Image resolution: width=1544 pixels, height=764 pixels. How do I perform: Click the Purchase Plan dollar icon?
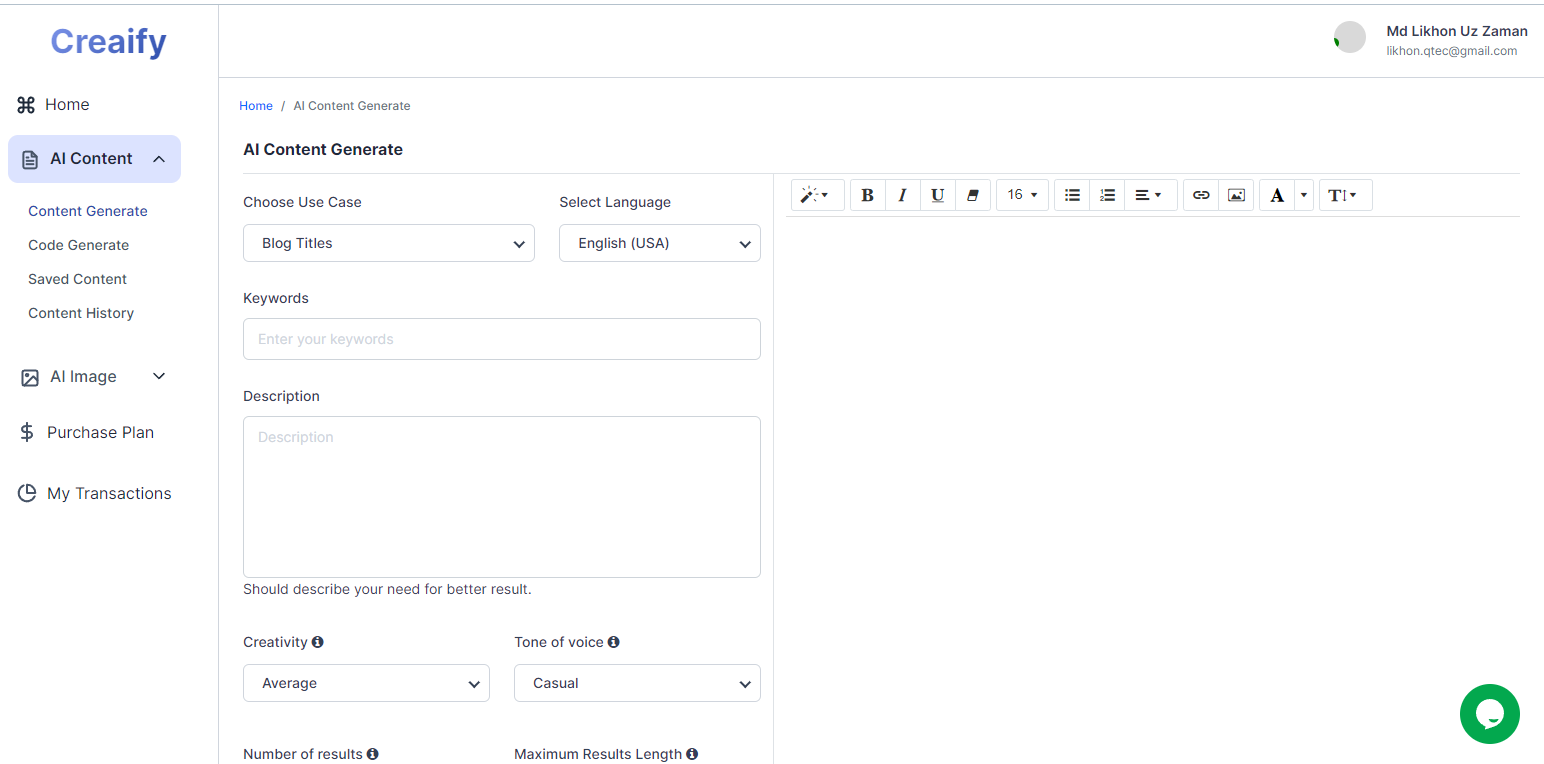click(x=27, y=433)
